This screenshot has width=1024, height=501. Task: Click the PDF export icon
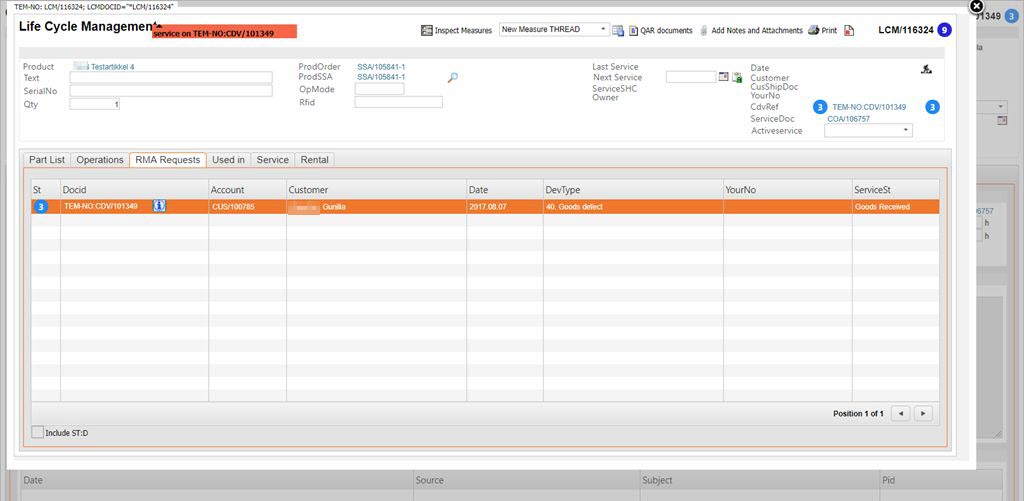point(849,31)
